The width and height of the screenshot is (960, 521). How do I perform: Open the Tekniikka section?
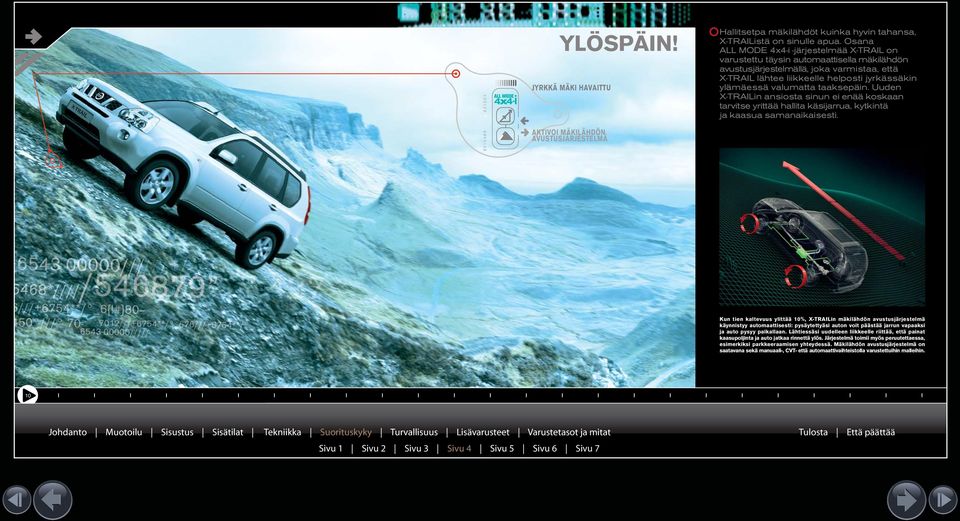pyautogui.click(x=282, y=432)
